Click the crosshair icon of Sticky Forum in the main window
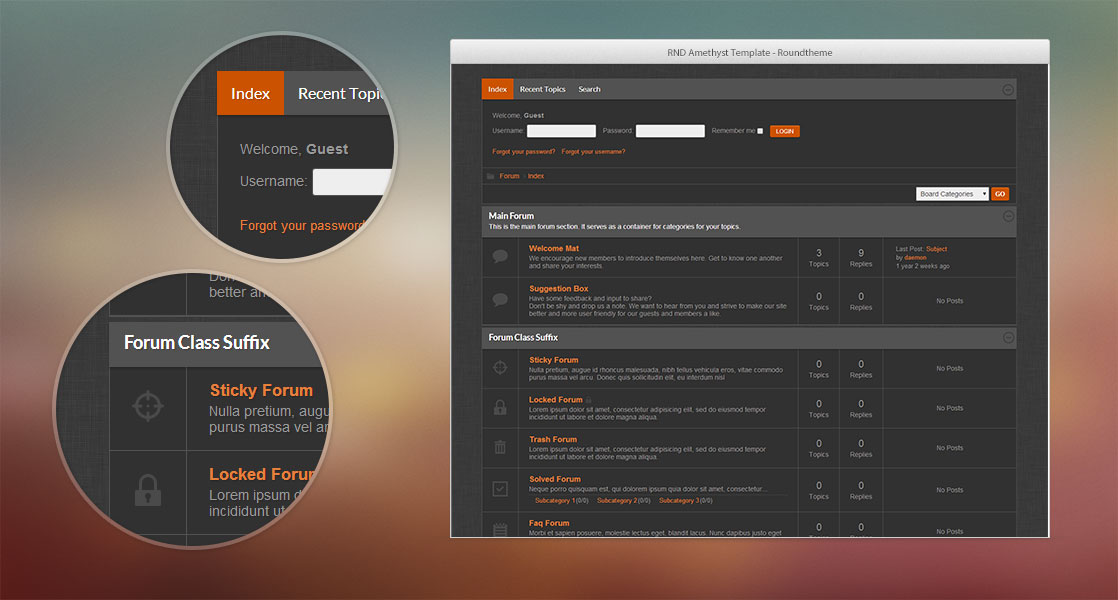1118x600 pixels. tap(500, 368)
